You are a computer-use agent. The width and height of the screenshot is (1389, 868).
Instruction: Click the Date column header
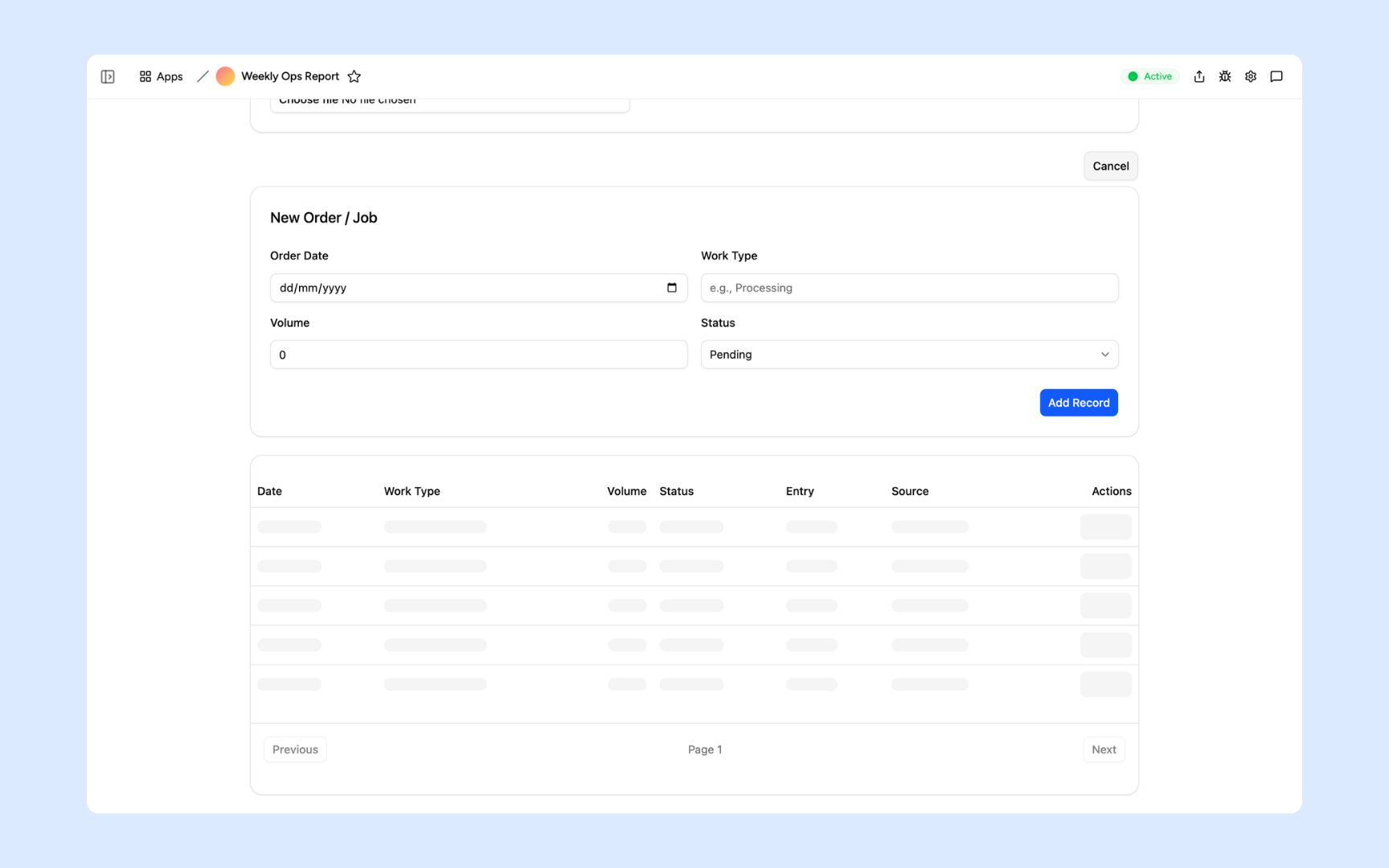269,491
